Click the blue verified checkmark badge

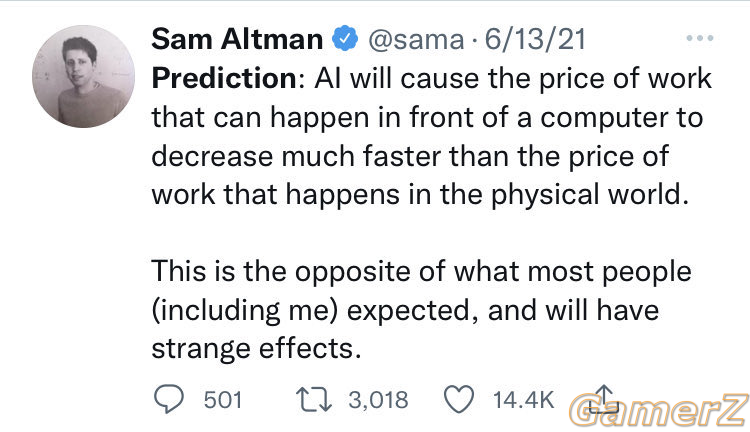345,39
